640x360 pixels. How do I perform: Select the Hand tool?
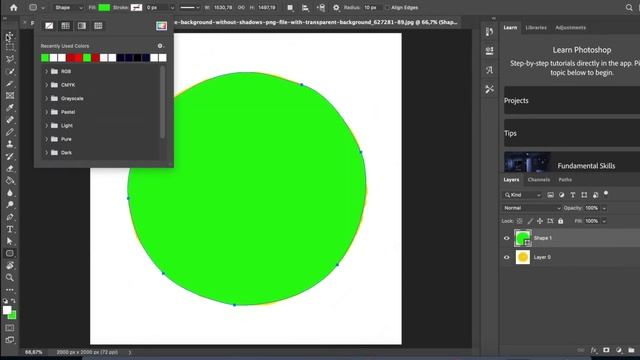pyautogui.click(x=9, y=265)
